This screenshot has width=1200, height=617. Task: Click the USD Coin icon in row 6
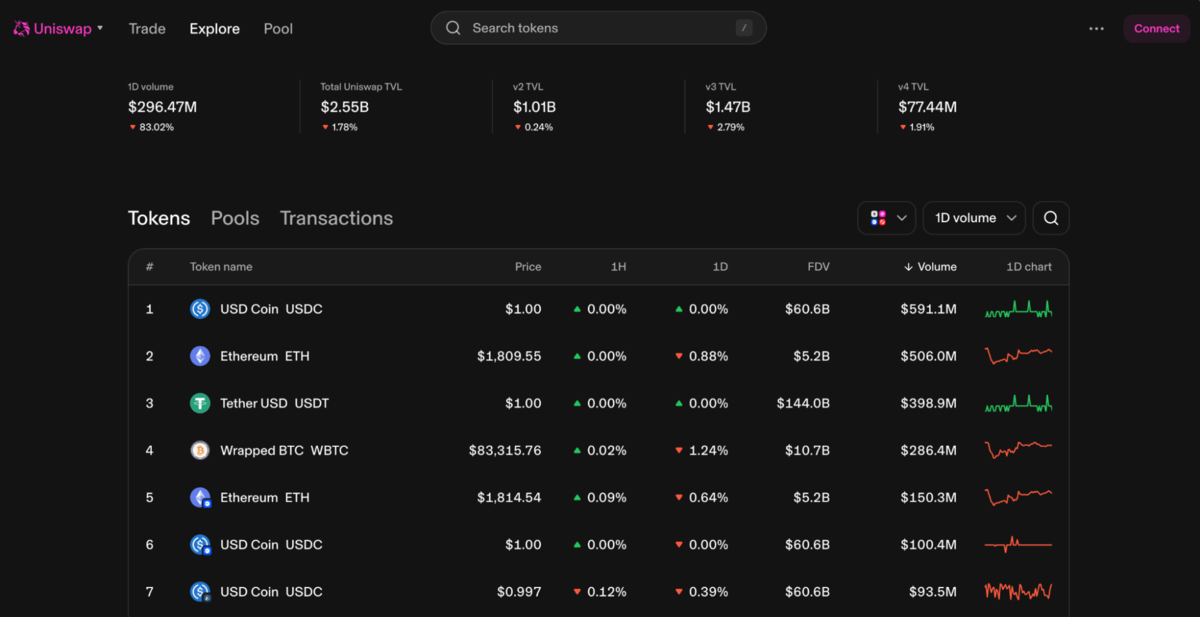pos(200,545)
